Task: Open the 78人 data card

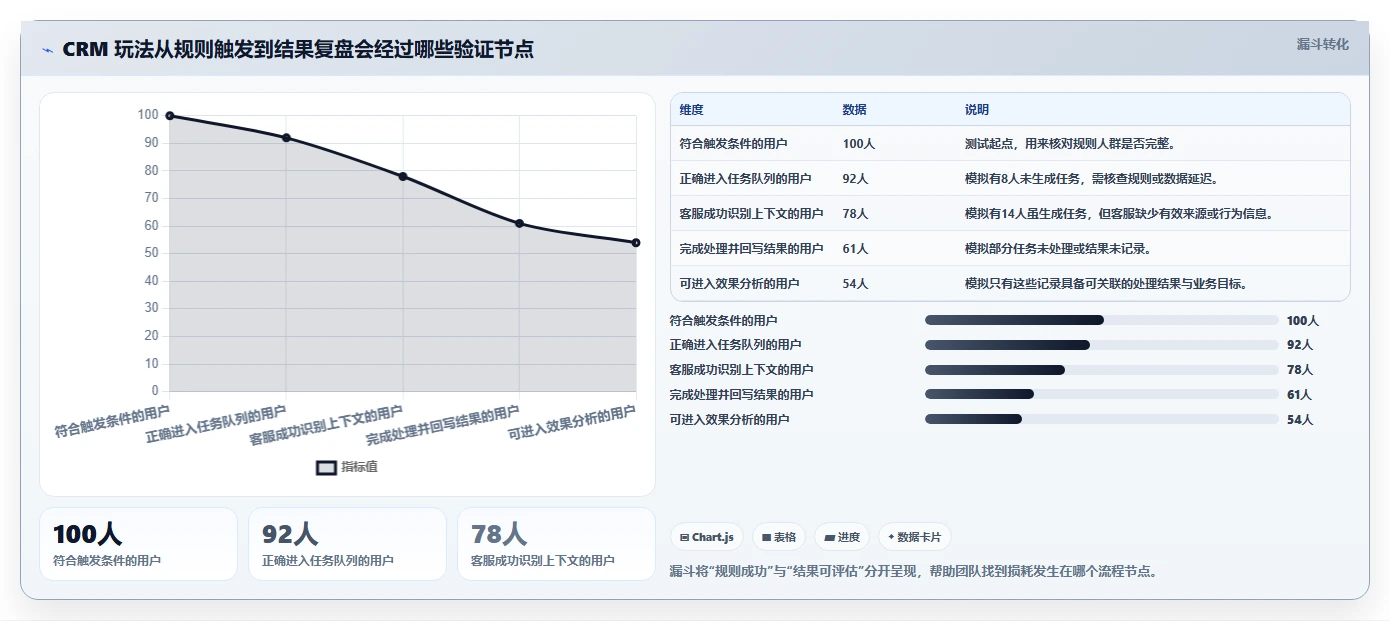Action: click(x=556, y=544)
